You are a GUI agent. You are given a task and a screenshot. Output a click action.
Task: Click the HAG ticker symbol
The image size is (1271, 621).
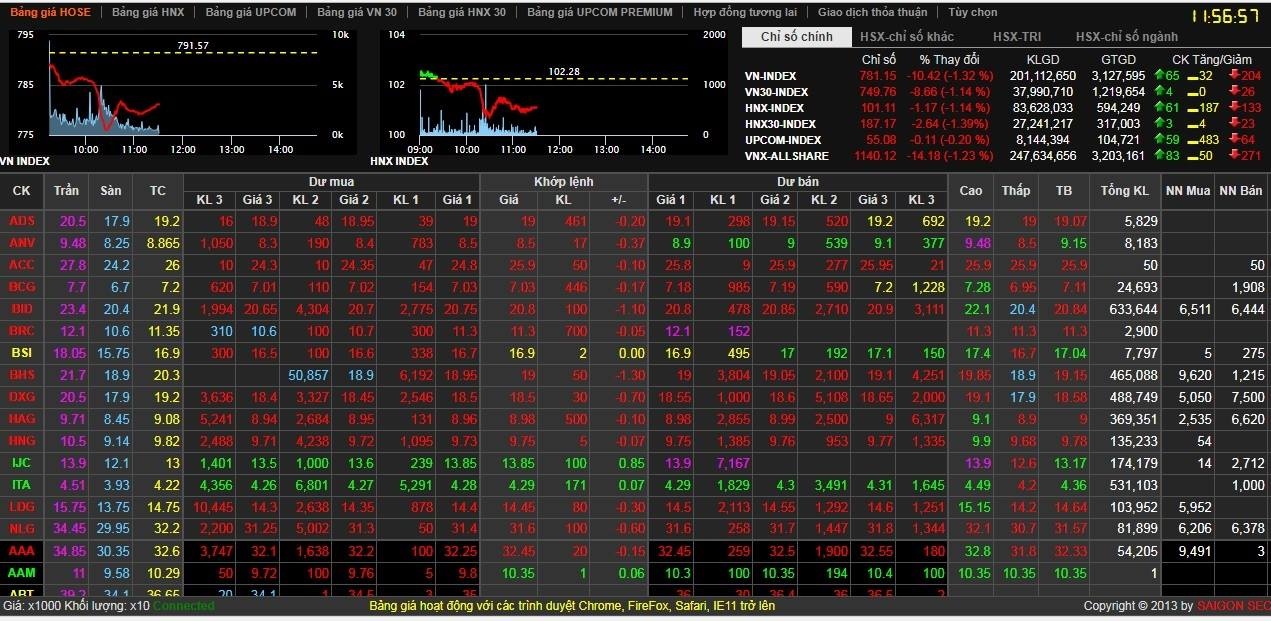pos(21,420)
